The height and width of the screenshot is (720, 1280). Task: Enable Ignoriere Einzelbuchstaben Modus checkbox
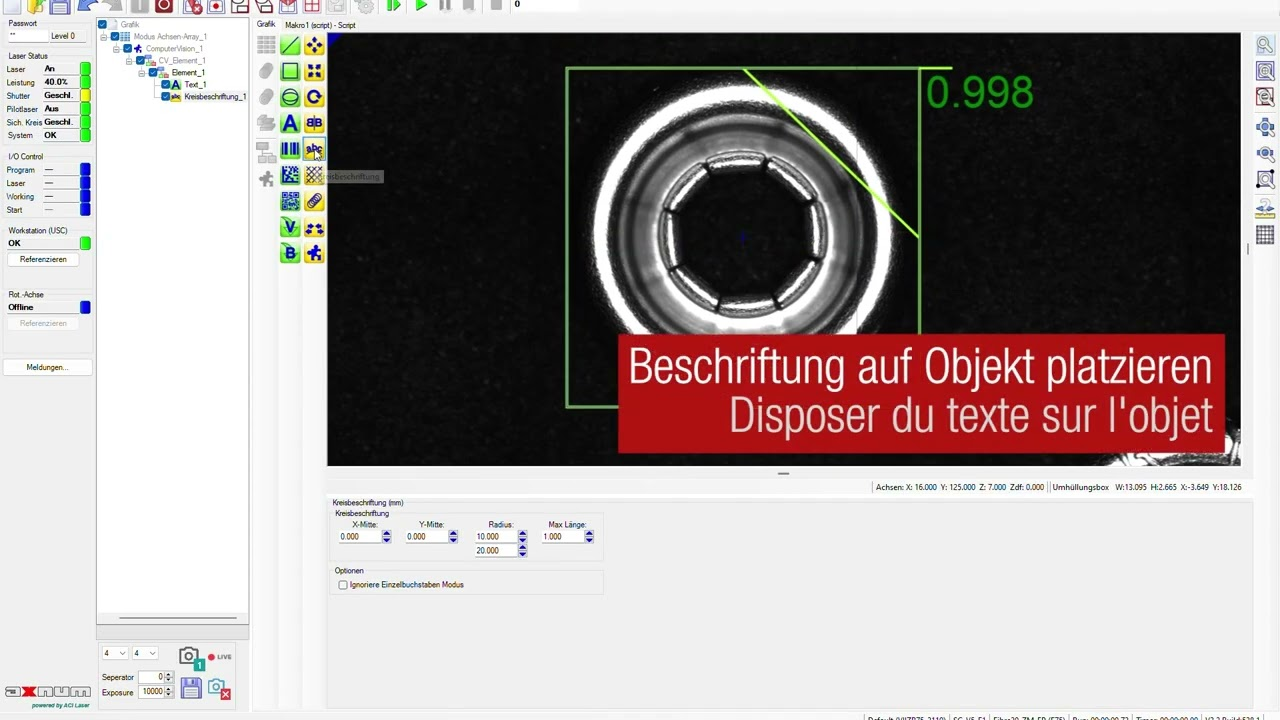point(343,585)
